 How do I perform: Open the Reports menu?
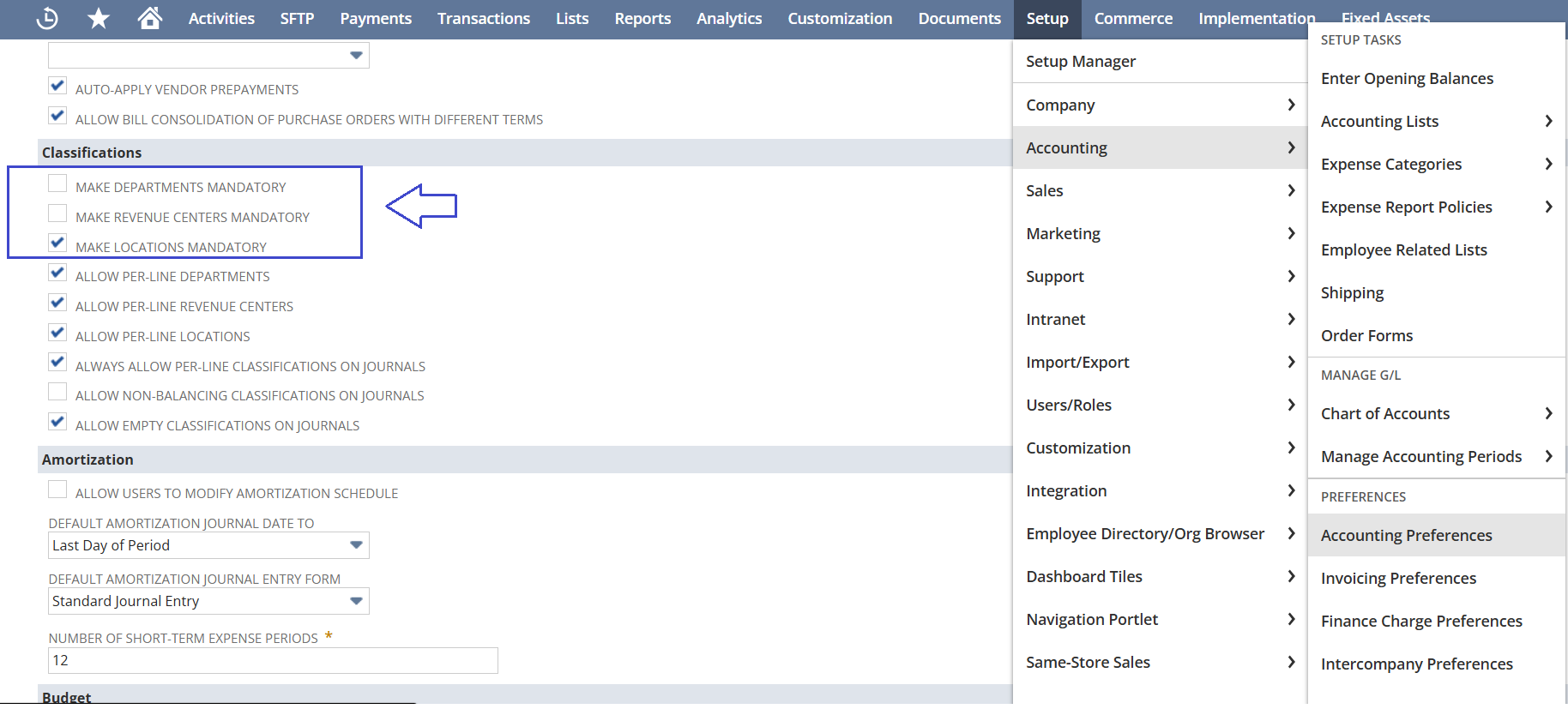coord(642,18)
